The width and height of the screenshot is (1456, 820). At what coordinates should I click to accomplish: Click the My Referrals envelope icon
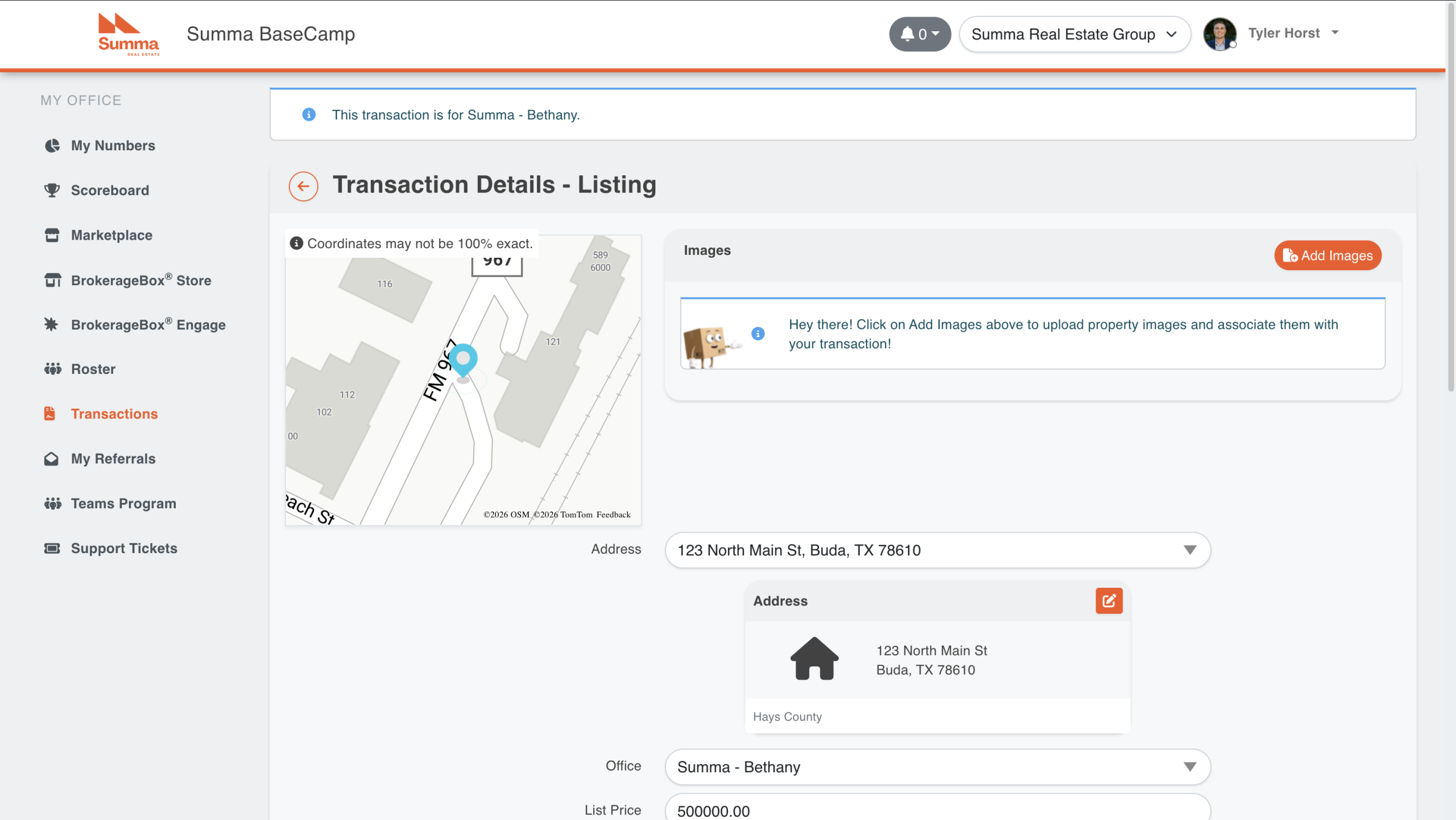pos(51,459)
